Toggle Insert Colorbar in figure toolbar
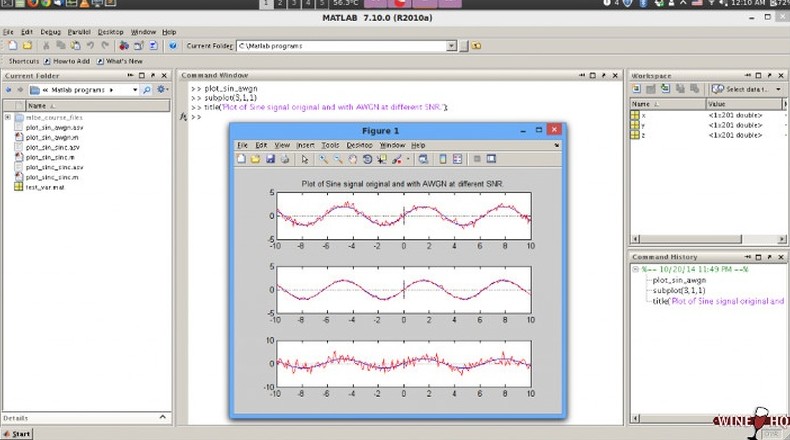This screenshot has height=440, width=790. (441, 159)
